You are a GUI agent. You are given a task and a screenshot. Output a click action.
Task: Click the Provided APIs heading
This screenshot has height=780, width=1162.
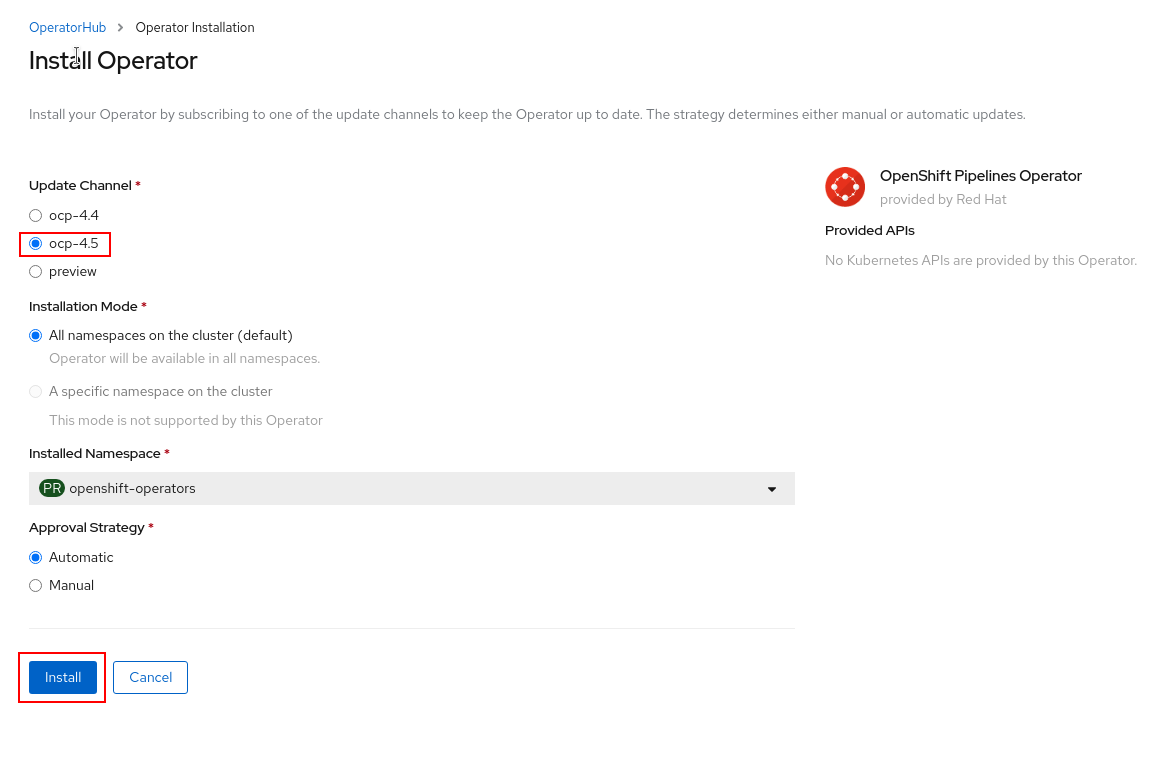pyautogui.click(x=869, y=230)
